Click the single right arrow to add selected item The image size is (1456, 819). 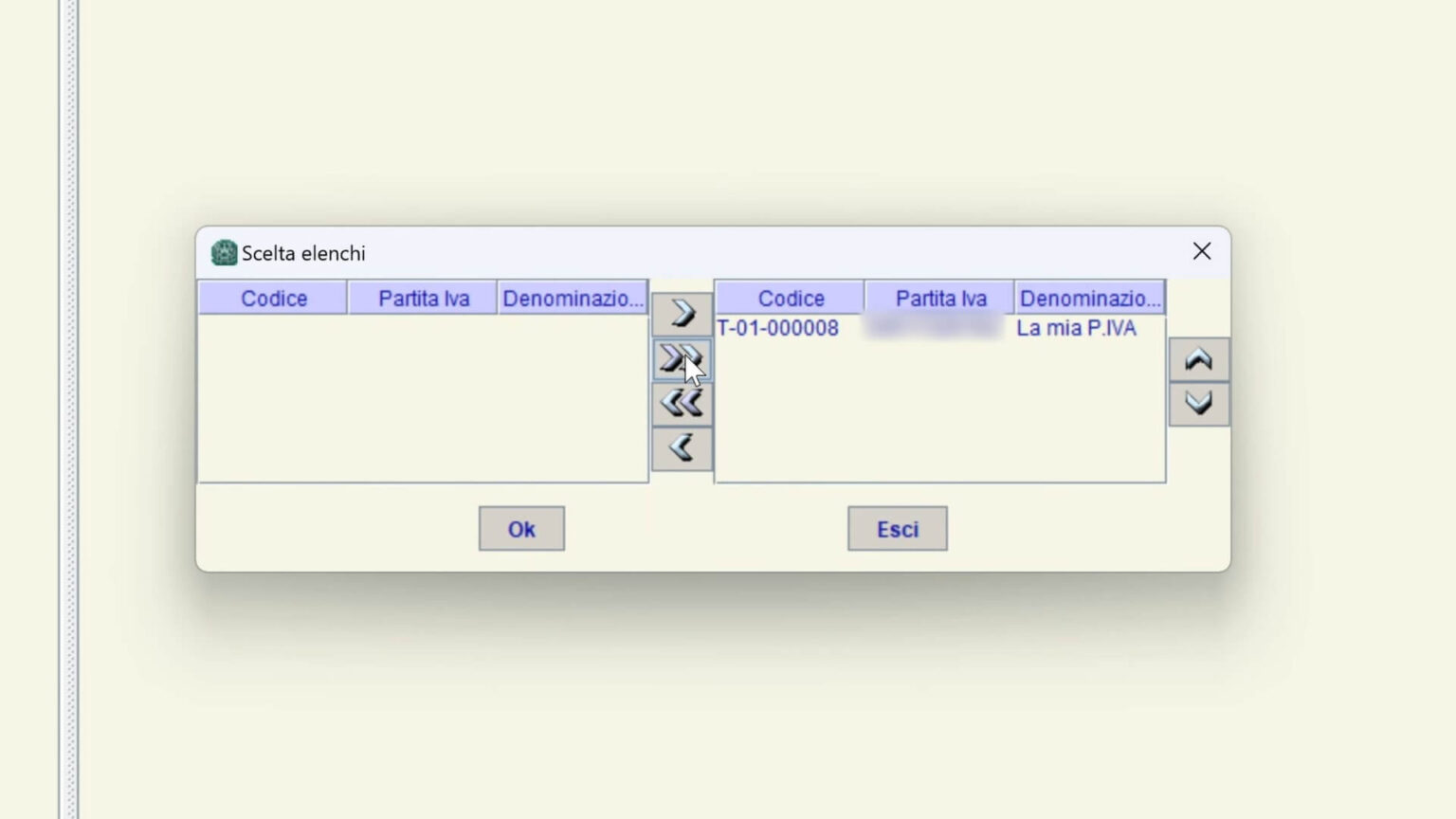click(x=682, y=313)
